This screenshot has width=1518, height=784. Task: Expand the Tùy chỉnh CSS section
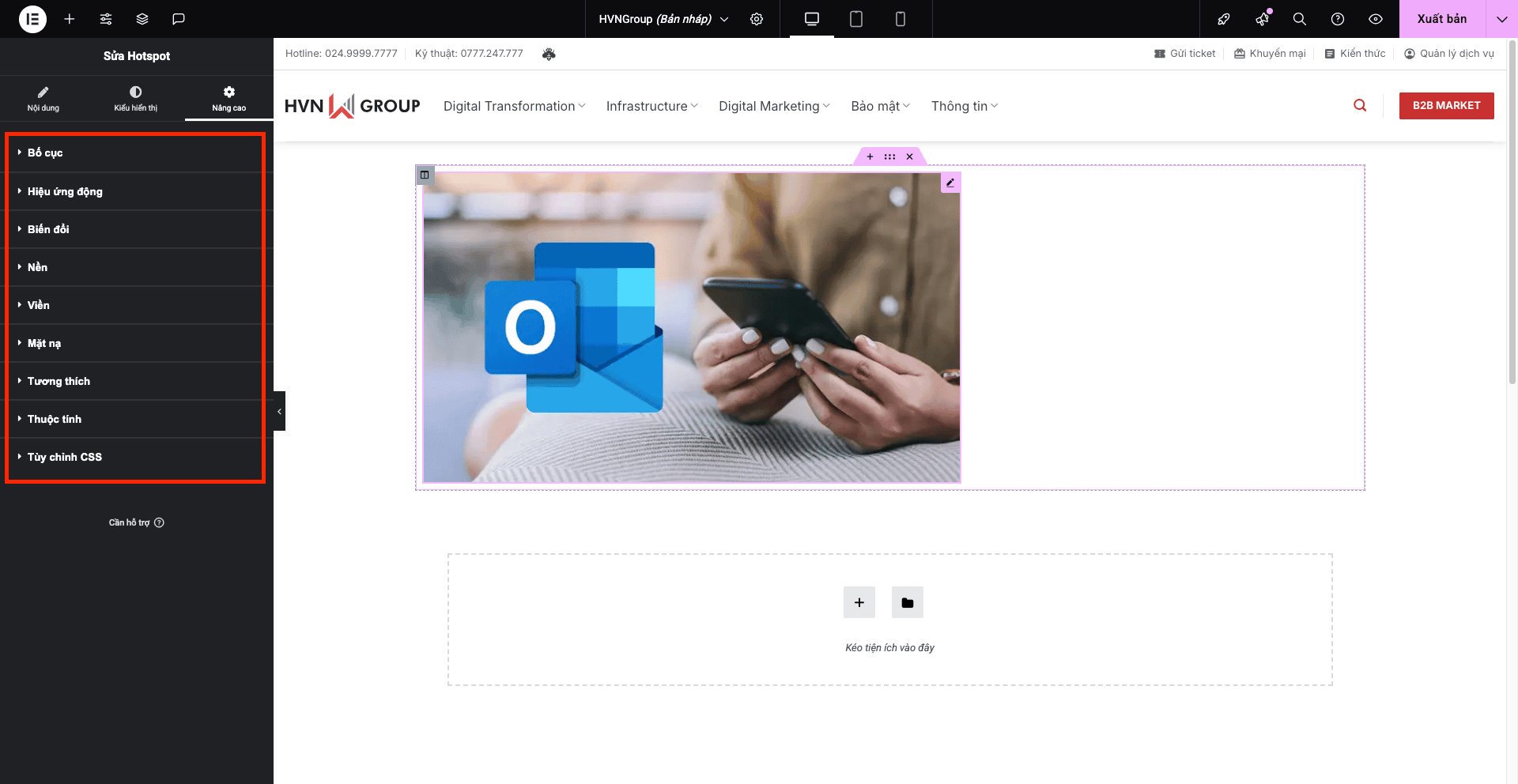[x=65, y=457]
